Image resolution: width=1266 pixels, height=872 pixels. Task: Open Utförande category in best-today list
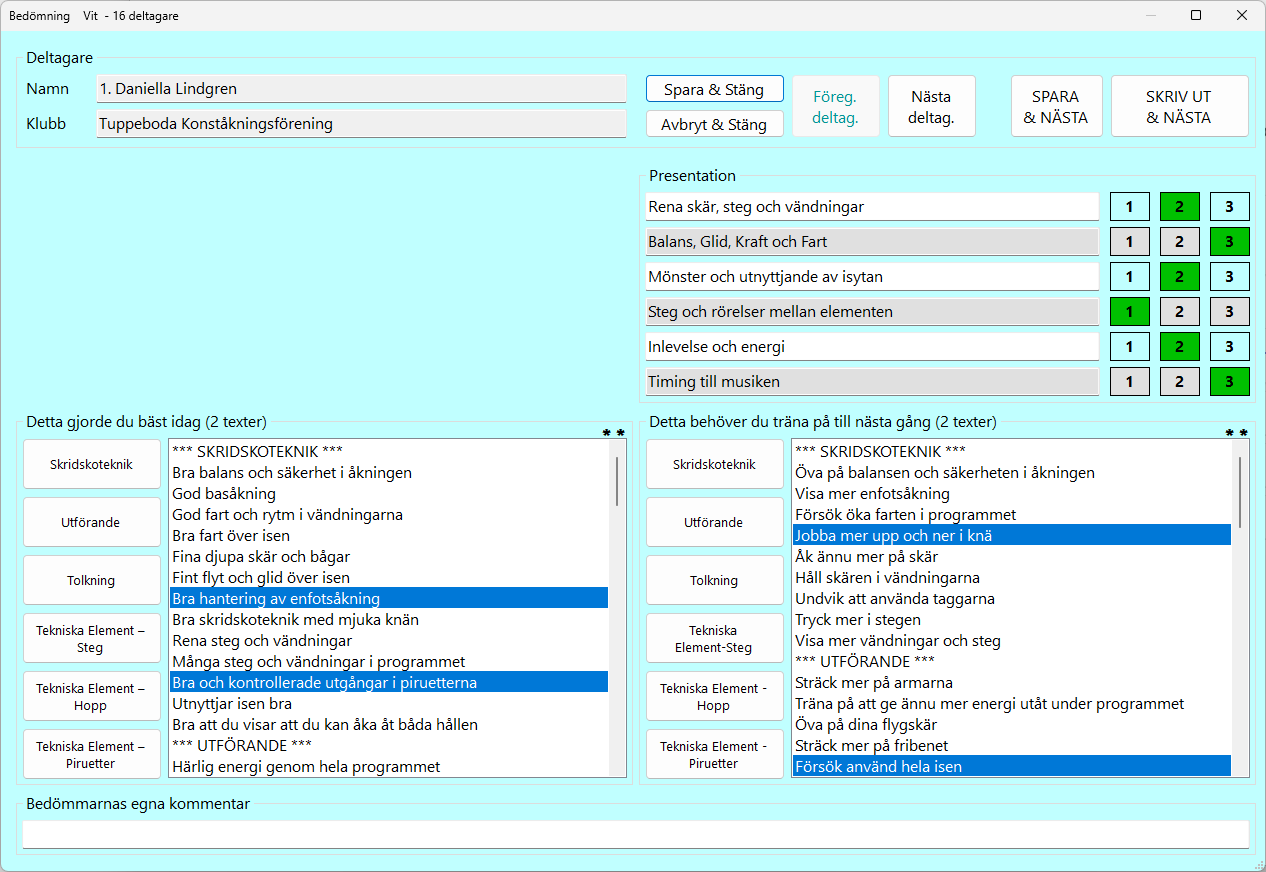coord(92,522)
